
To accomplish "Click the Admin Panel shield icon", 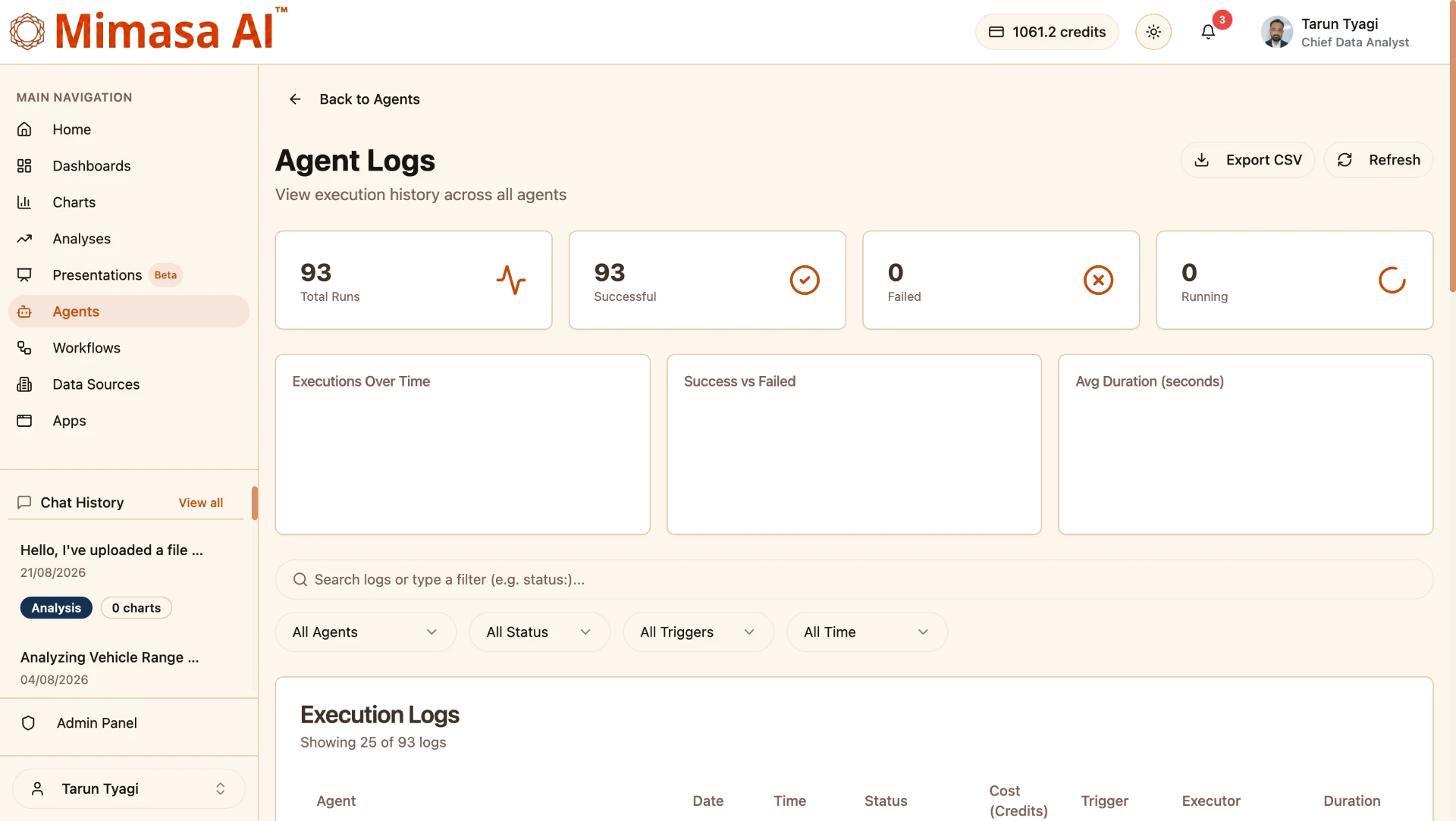I will (28, 723).
